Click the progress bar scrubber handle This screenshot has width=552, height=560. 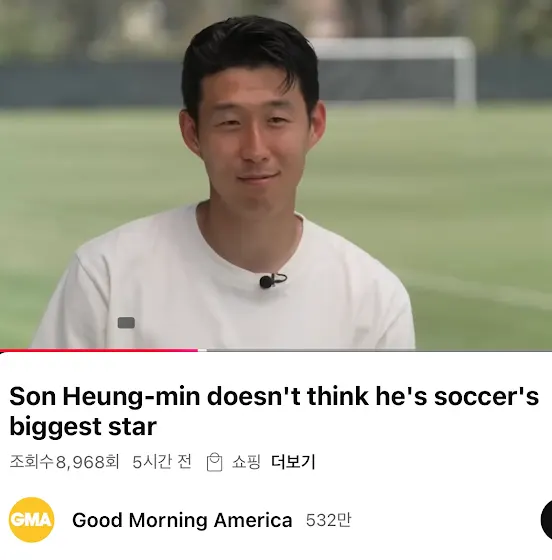click(202, 350)
